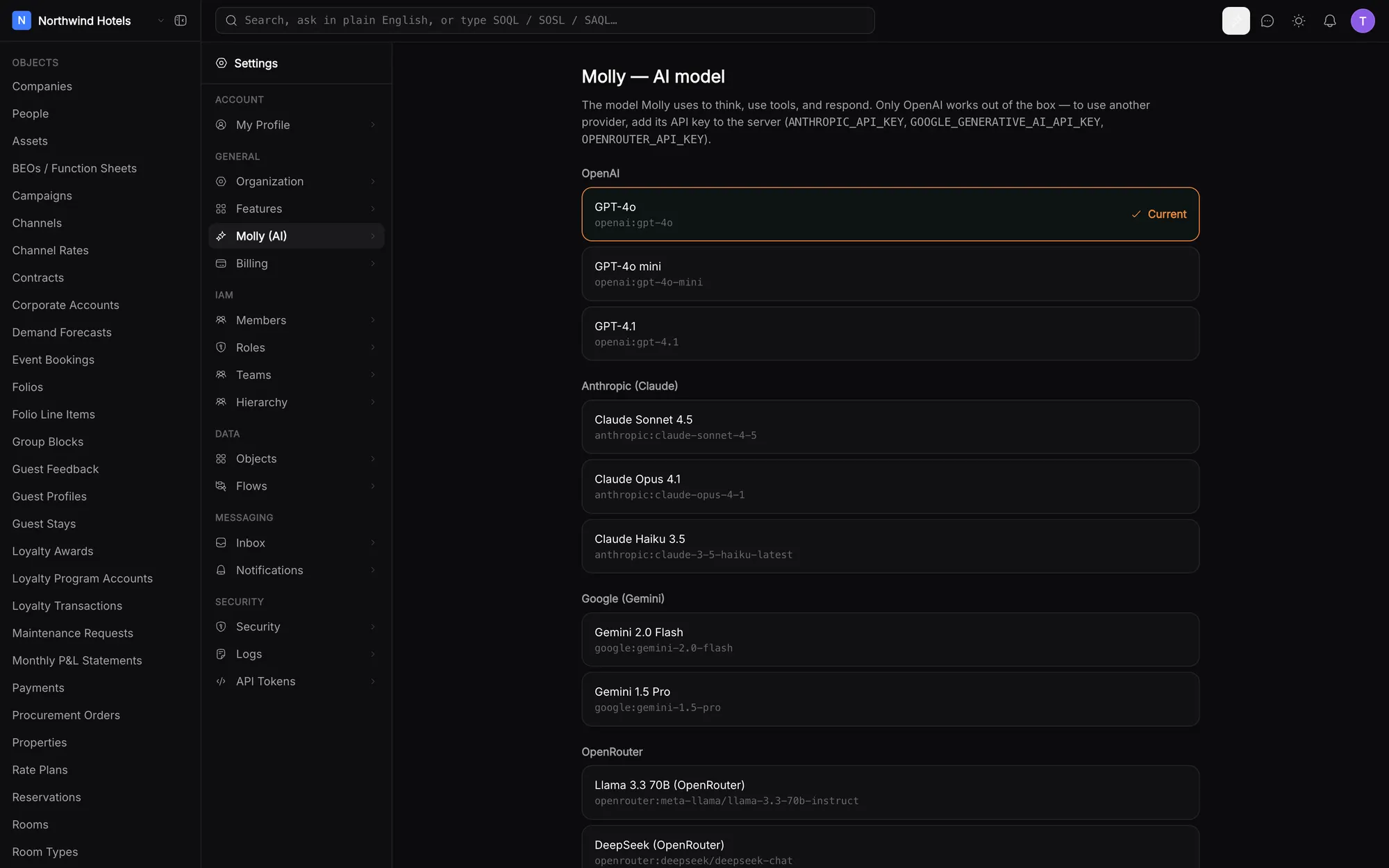1389x868 pixels.
Task: Expand My Profile chevron
Action: 373,125
